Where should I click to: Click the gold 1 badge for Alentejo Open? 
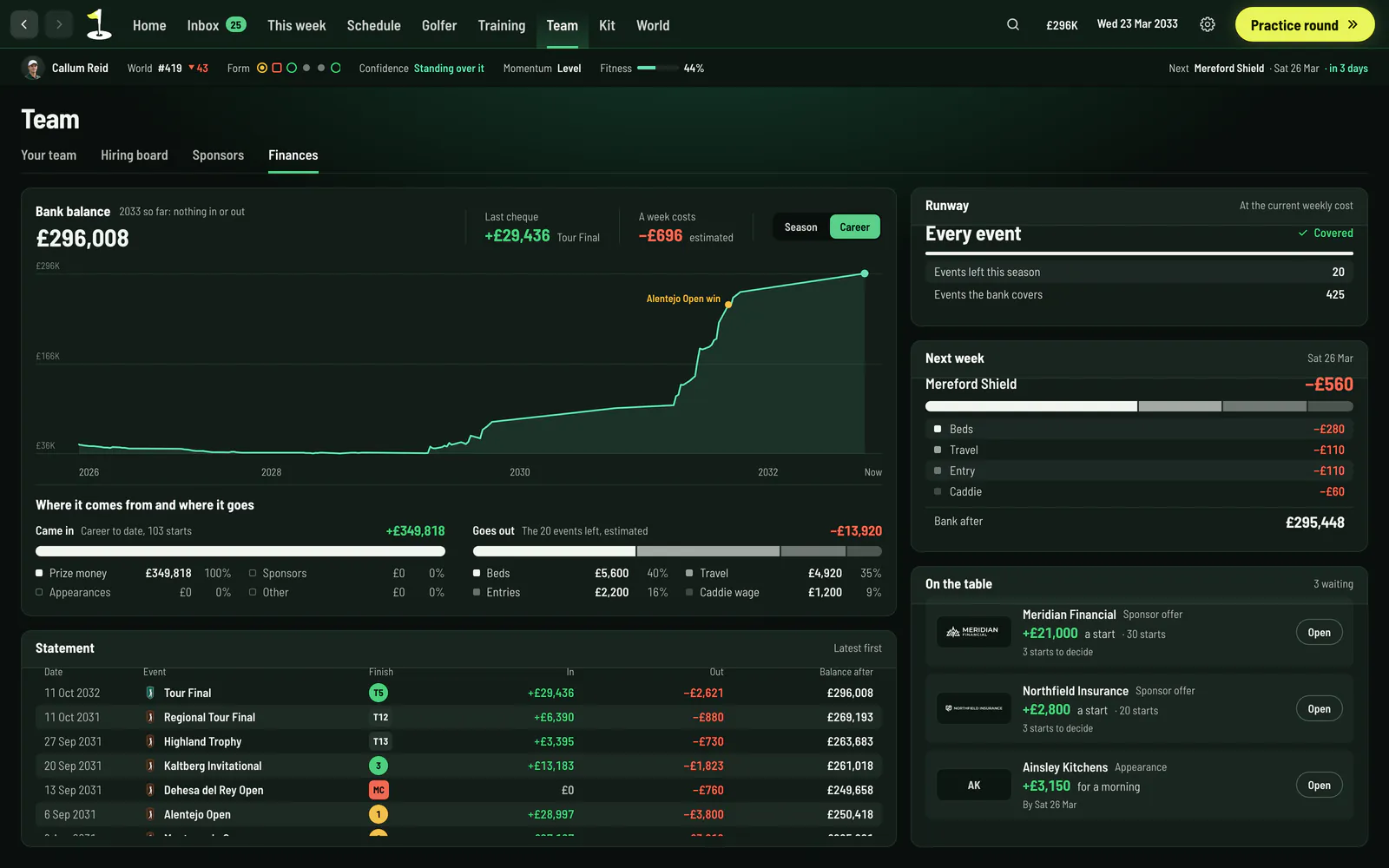[x=379, y=814]
